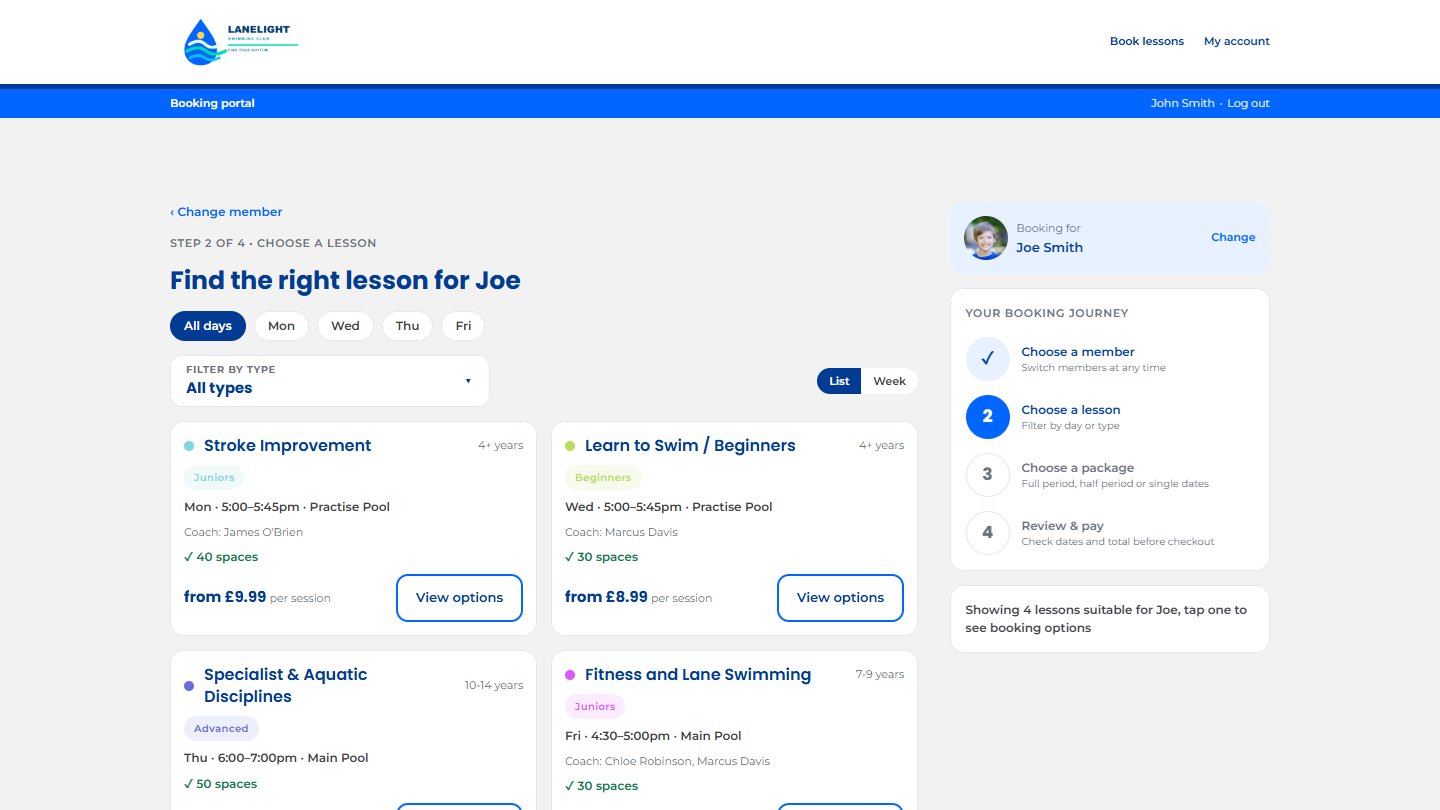Click the Specialist & Aquatic Disciplines title
Viewport: 1440px width, 810px height.
click(285, 686)
